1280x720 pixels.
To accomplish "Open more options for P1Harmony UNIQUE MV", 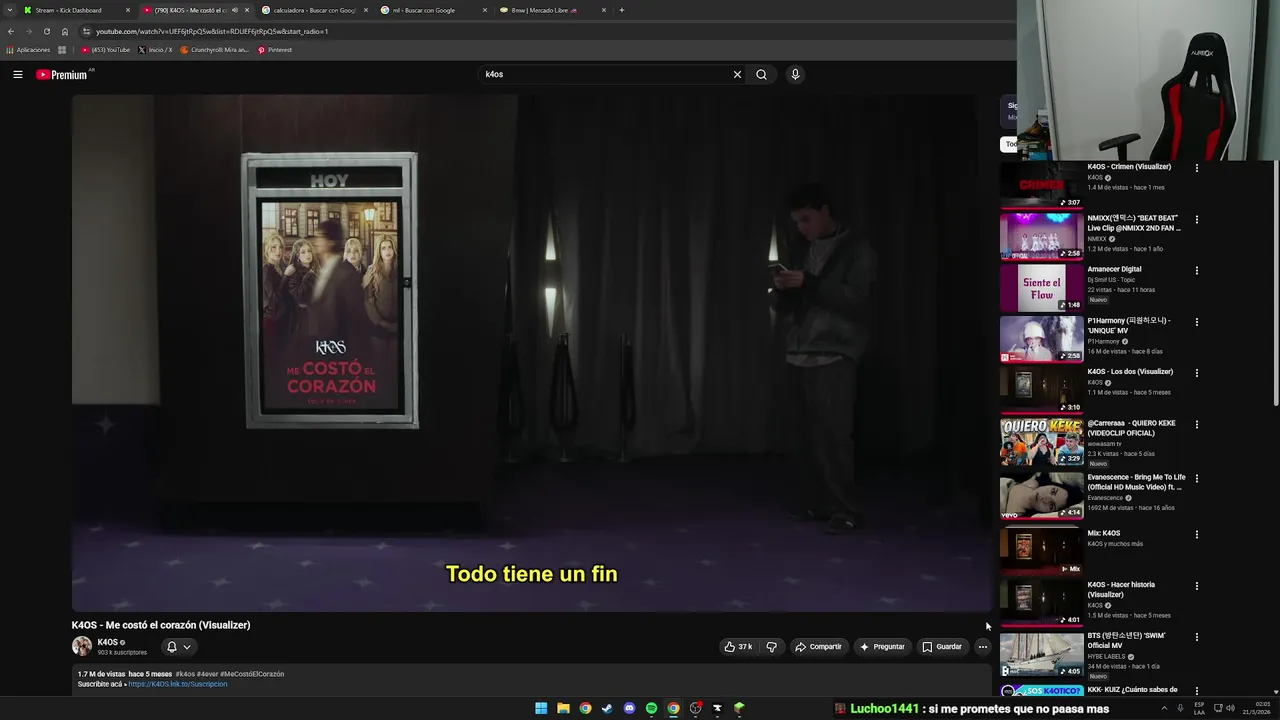I will click(1196, 322).
